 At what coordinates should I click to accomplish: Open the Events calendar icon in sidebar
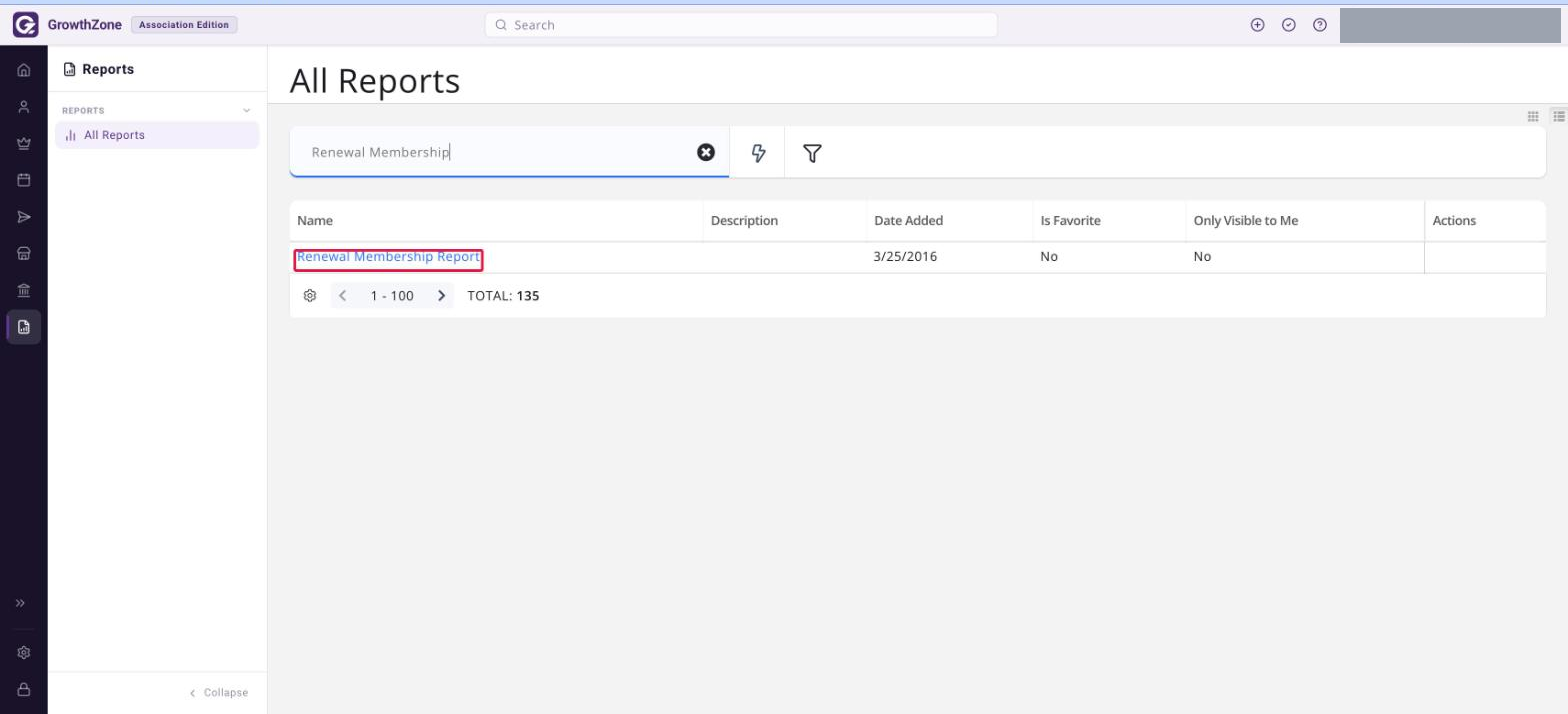(24, 180)
